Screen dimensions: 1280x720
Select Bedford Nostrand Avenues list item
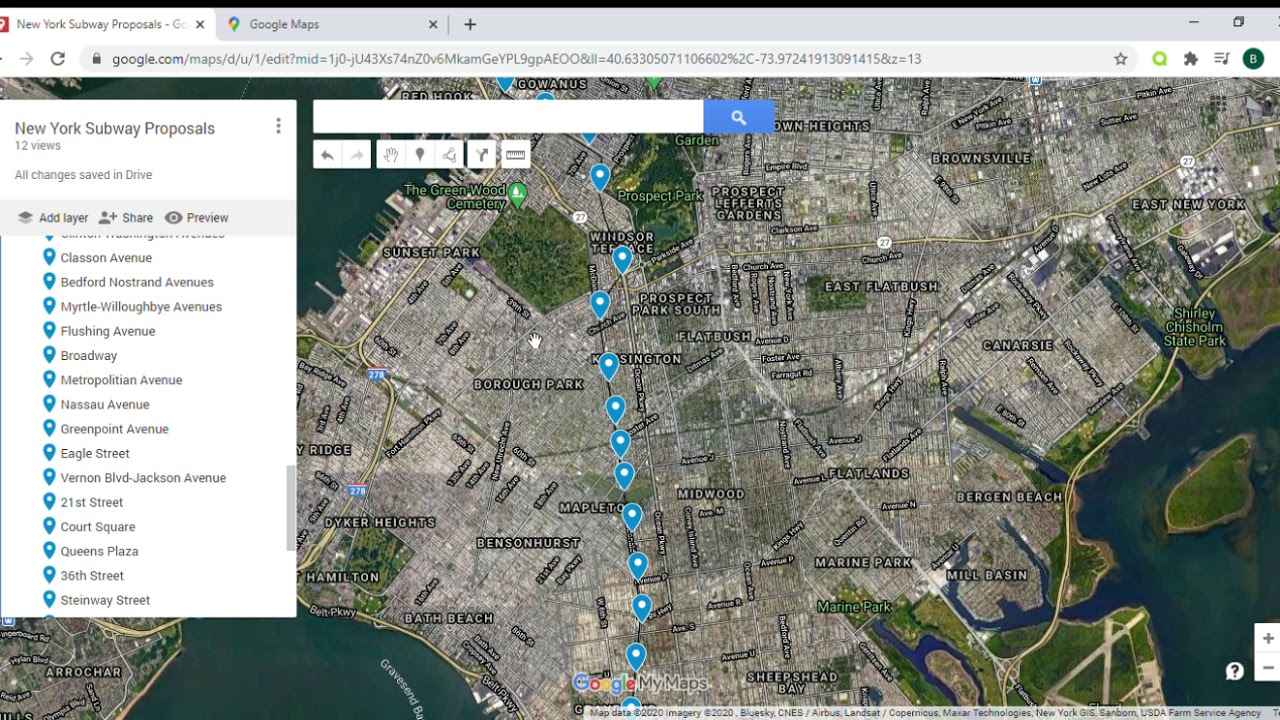(137, 282)
